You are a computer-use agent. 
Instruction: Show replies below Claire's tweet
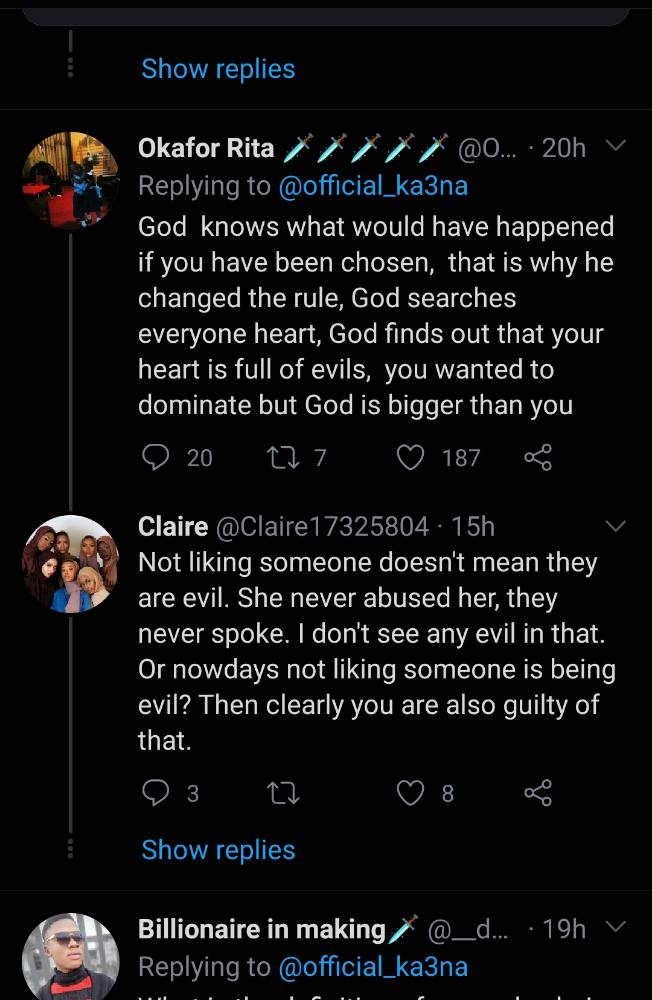point(218,850)
